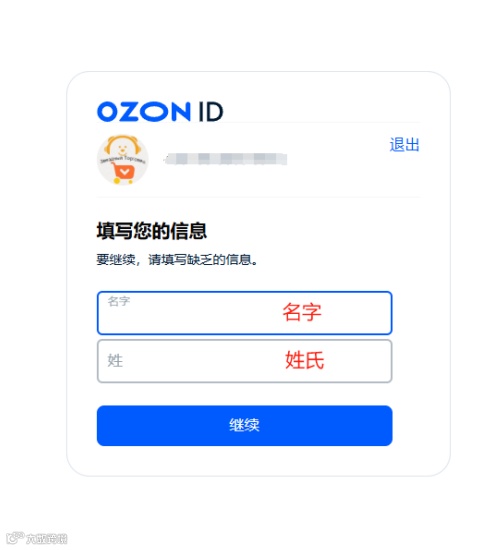Click the watermark camera icon at bottom-left
This screenshot has height=550, width=501.
15,537
